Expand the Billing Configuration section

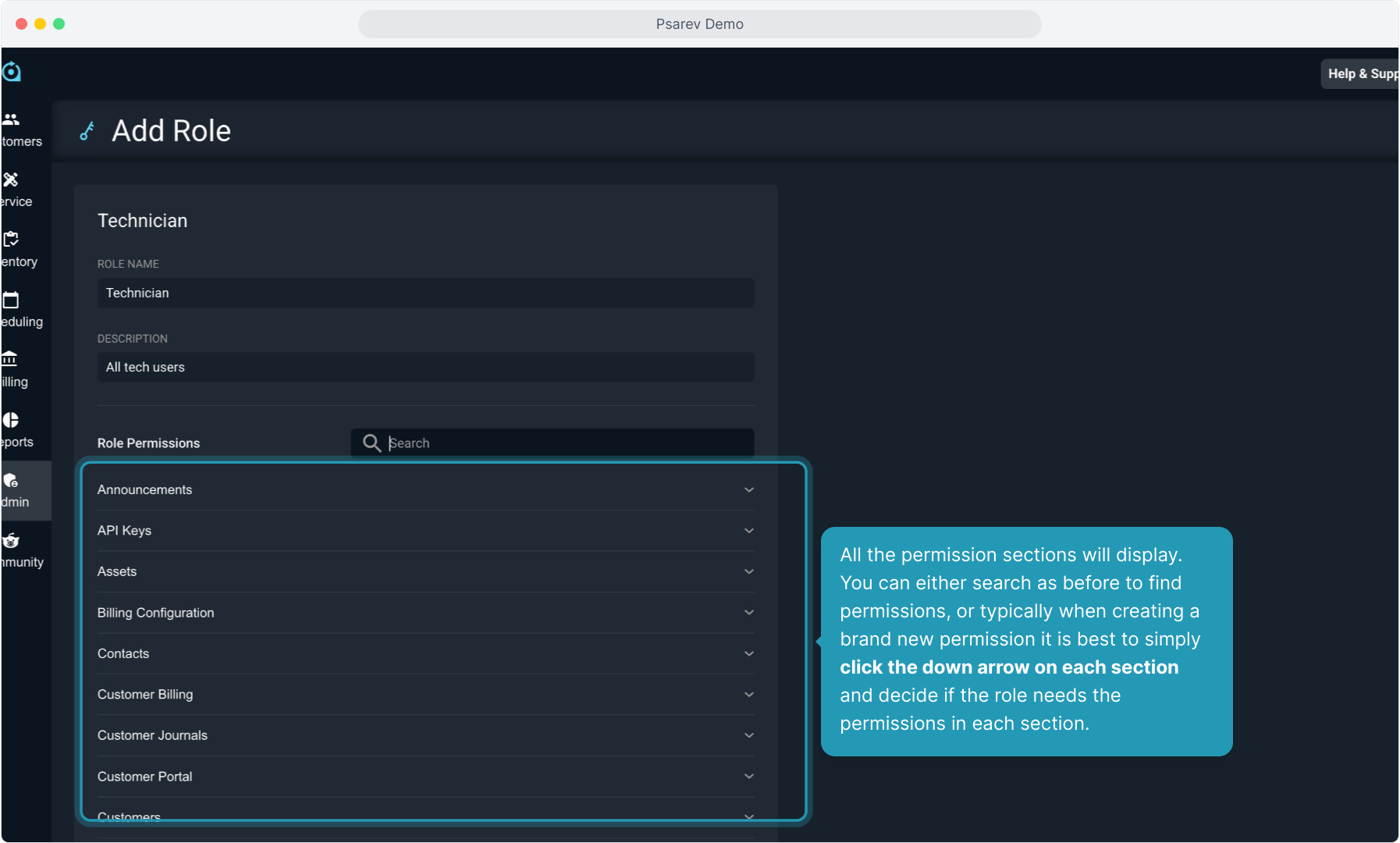click(748, 613)
